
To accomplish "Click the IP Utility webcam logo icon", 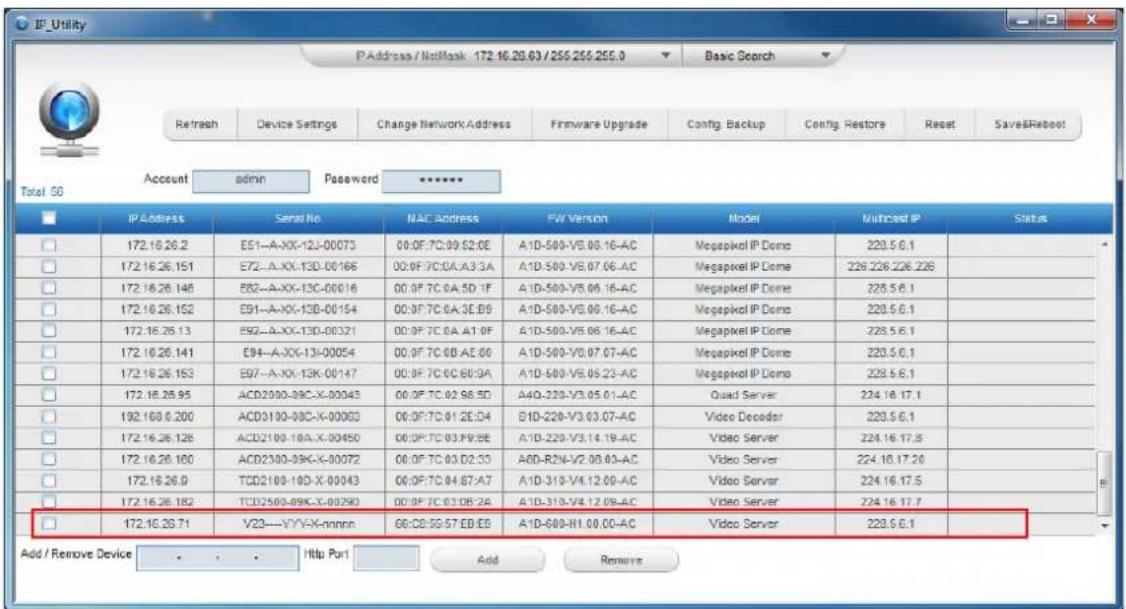I will tap(69, 119).
